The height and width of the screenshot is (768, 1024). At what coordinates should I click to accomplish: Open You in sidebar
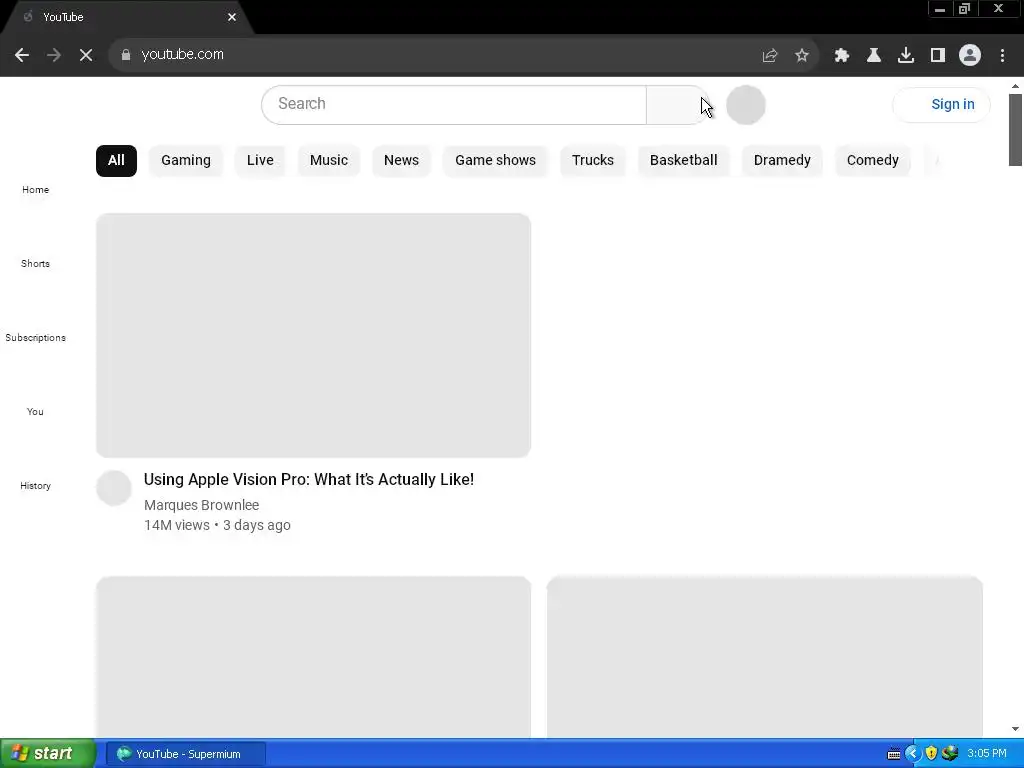coord(35,411)
